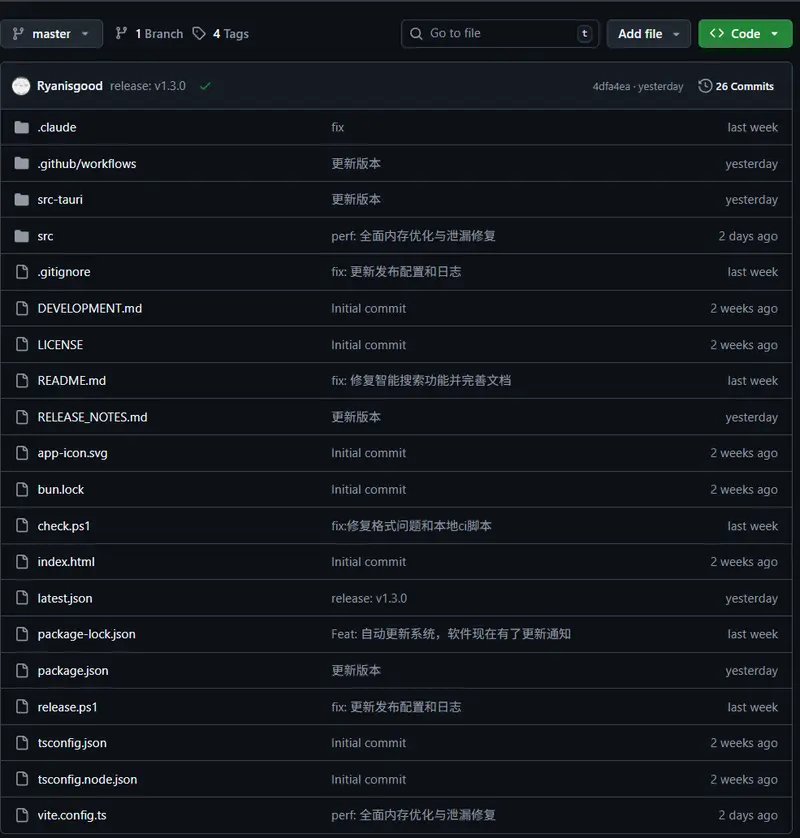The image size is (800, 838).
Task: Click the green check status icon
Action: pos(205,86)
